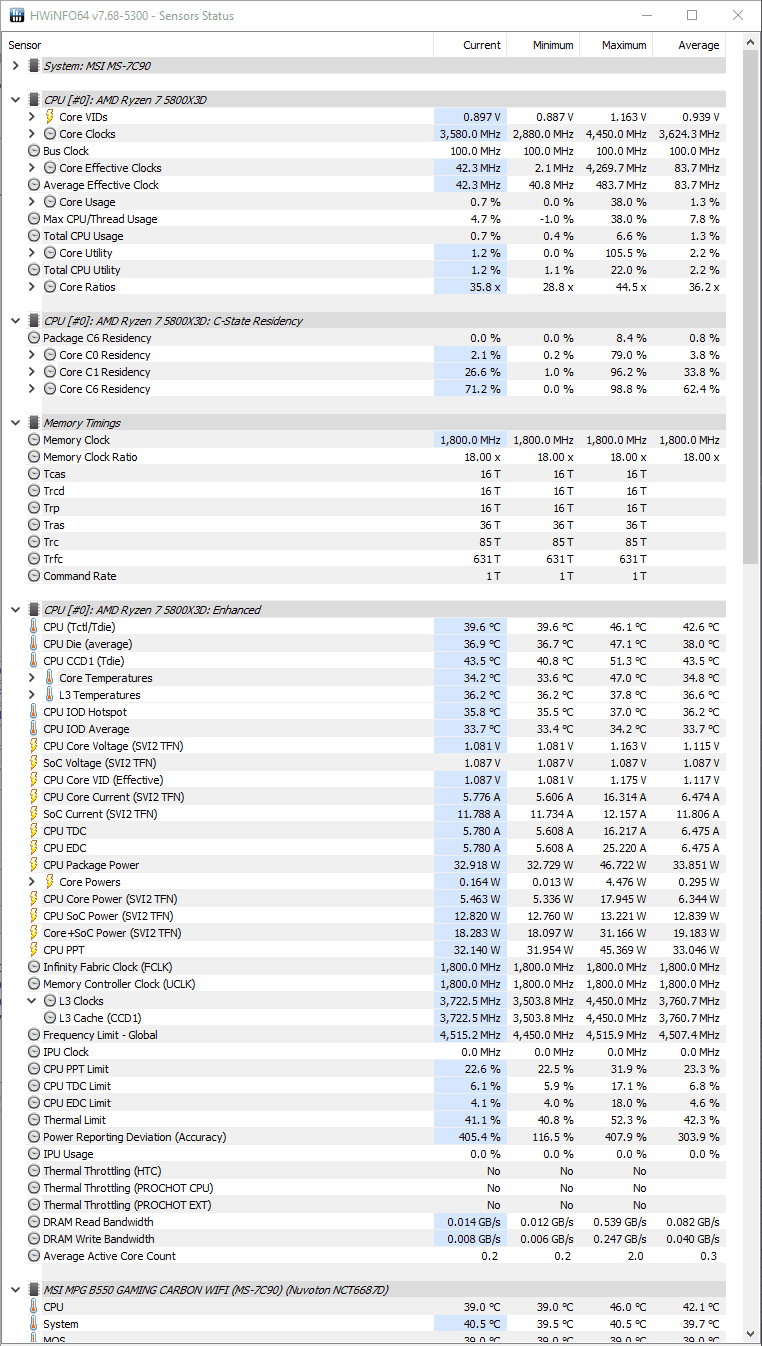Image resolution: width=762 pixels, height=1346 pixels.
Task: Click the circle icon of Memory Clock
Action: pos(34,440)
